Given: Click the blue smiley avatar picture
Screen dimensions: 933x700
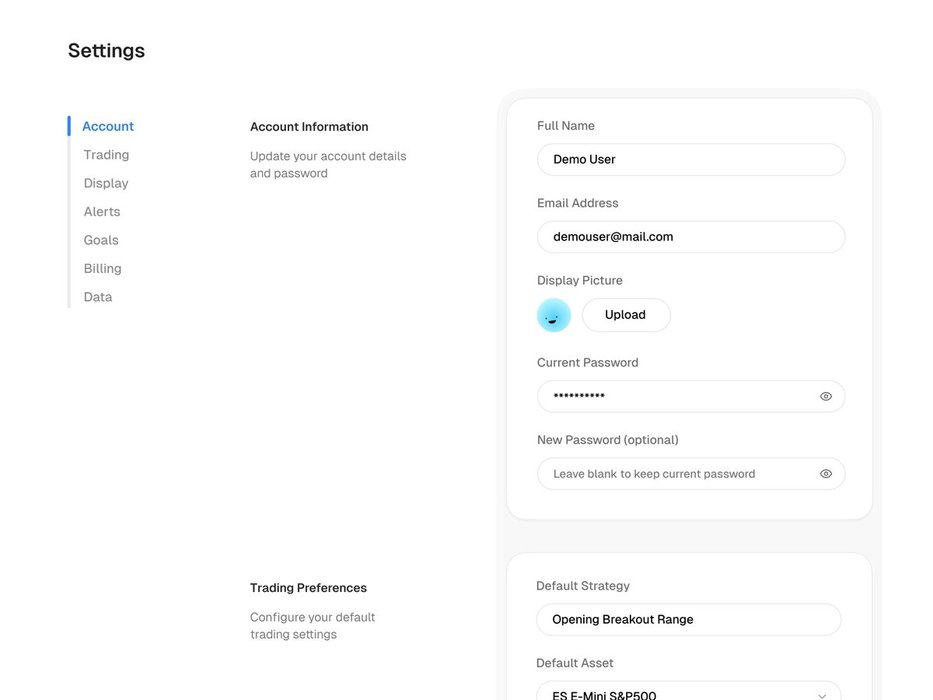Looking at the screenshot, I should [x=554, y=315].
